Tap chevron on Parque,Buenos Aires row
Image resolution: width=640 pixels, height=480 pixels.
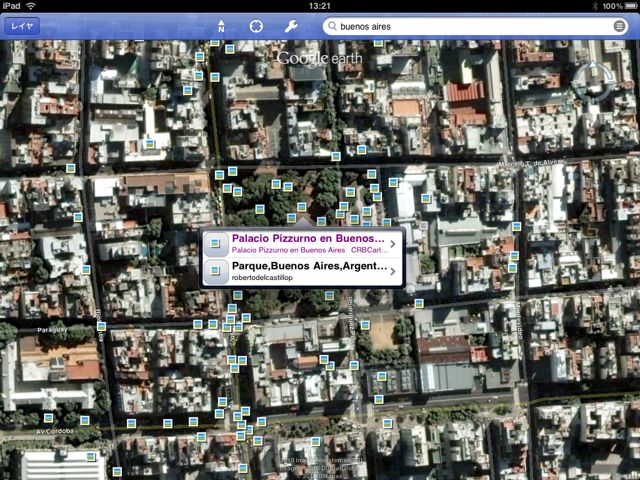393,271
